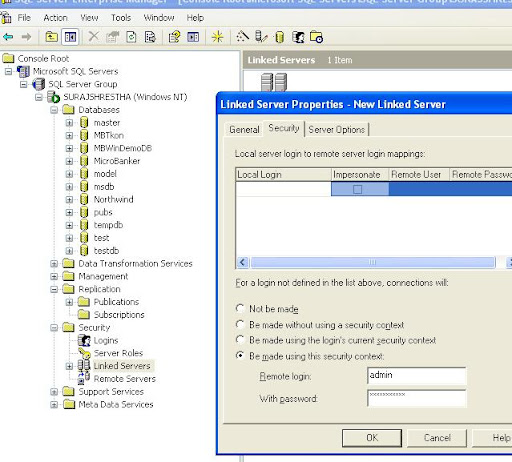Open the Help menu in menu bar
The height and width of the screenshot is (462, 512).
(x=195, y=18)
